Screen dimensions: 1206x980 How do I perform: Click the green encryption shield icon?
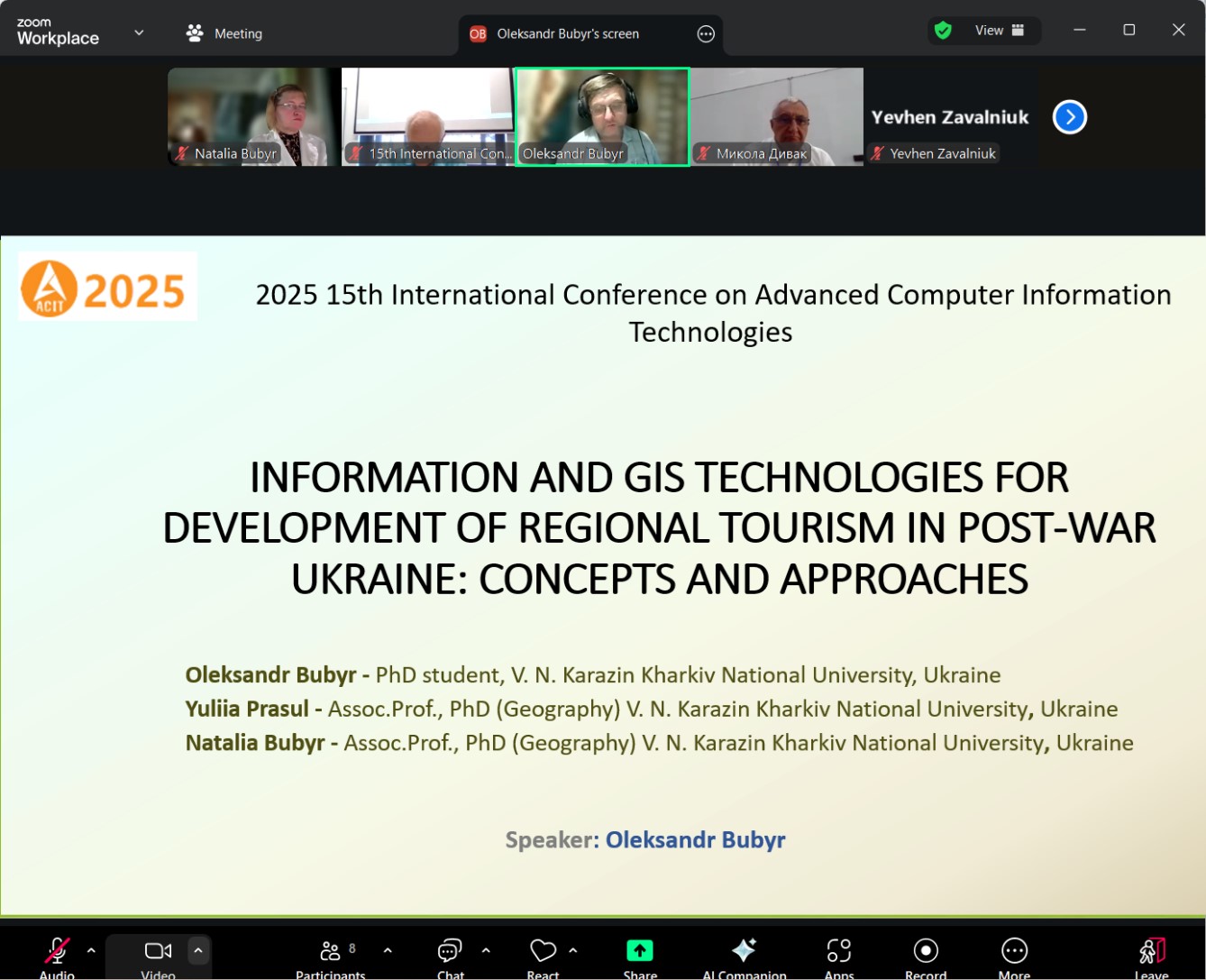(943, 31)
